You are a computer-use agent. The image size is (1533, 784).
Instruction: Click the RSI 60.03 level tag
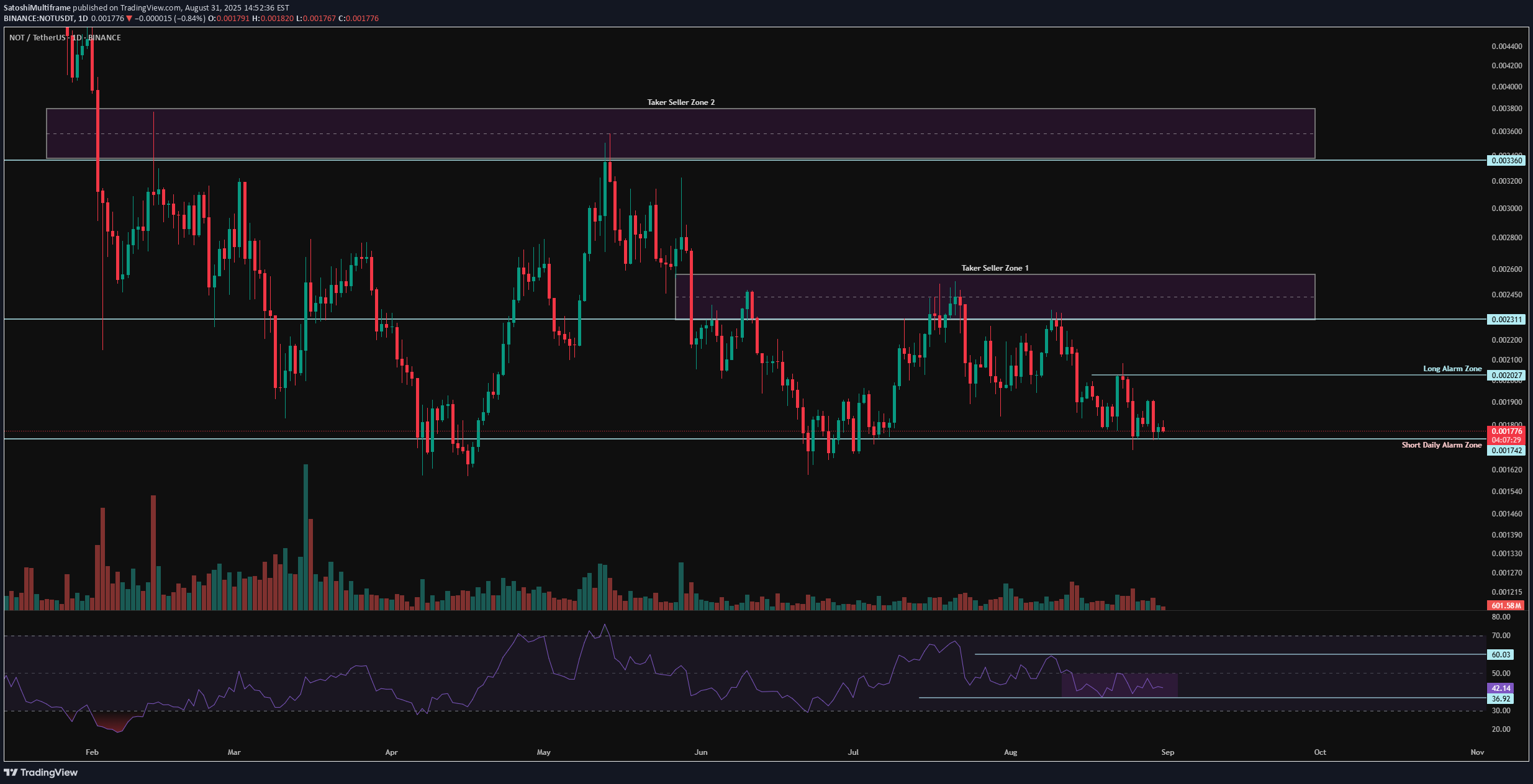(1501, 655)
